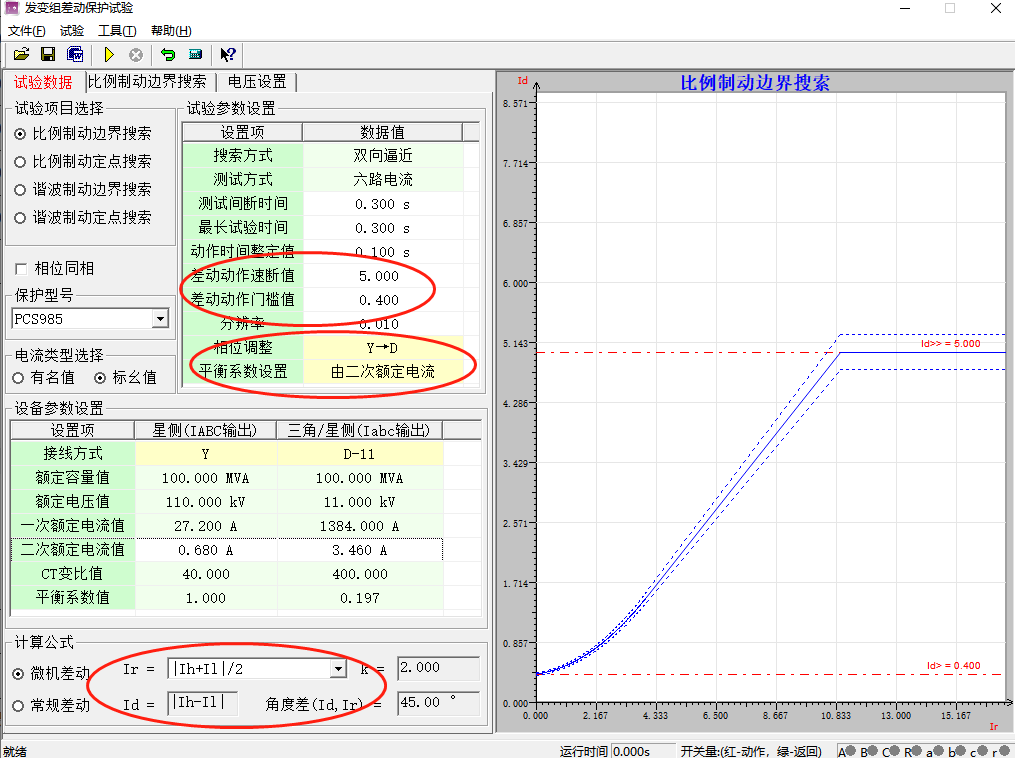Click the 相位调整 Y→D value cell
This screenshot has height=758, width=1015.
pos(382,348)
